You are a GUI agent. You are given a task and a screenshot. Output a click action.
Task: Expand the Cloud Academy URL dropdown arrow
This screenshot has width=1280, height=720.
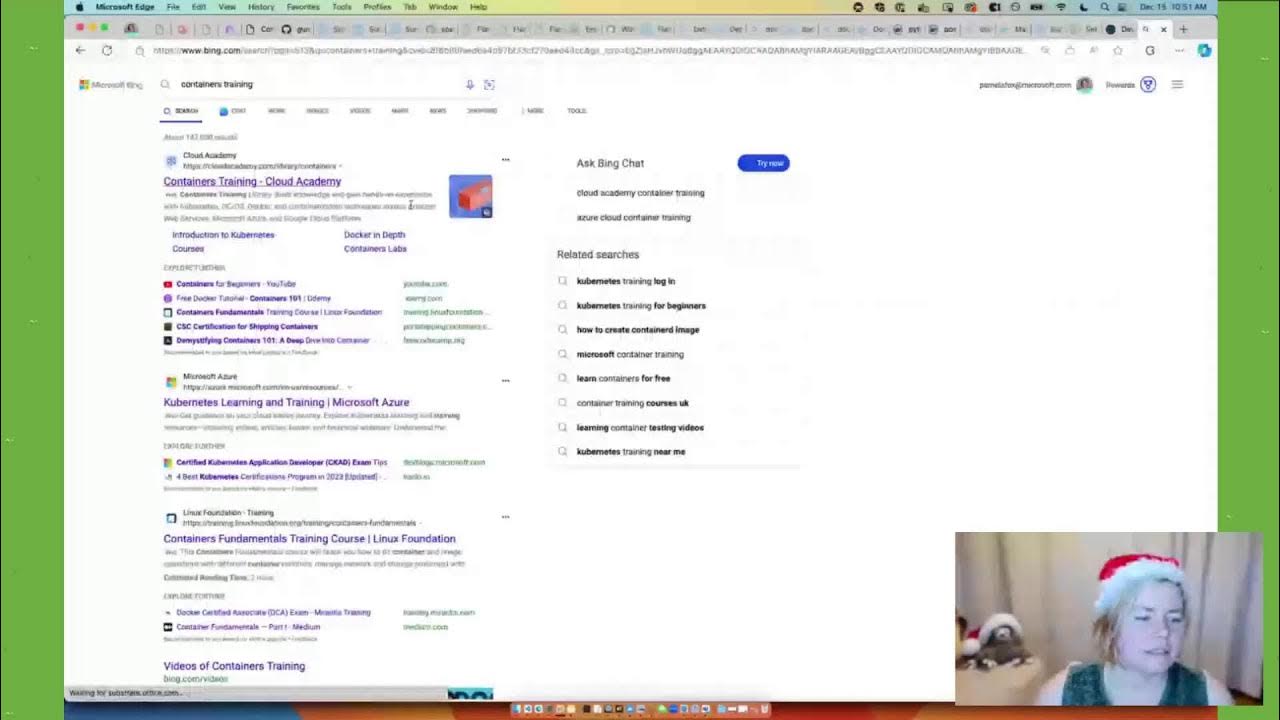pos(340,166)
